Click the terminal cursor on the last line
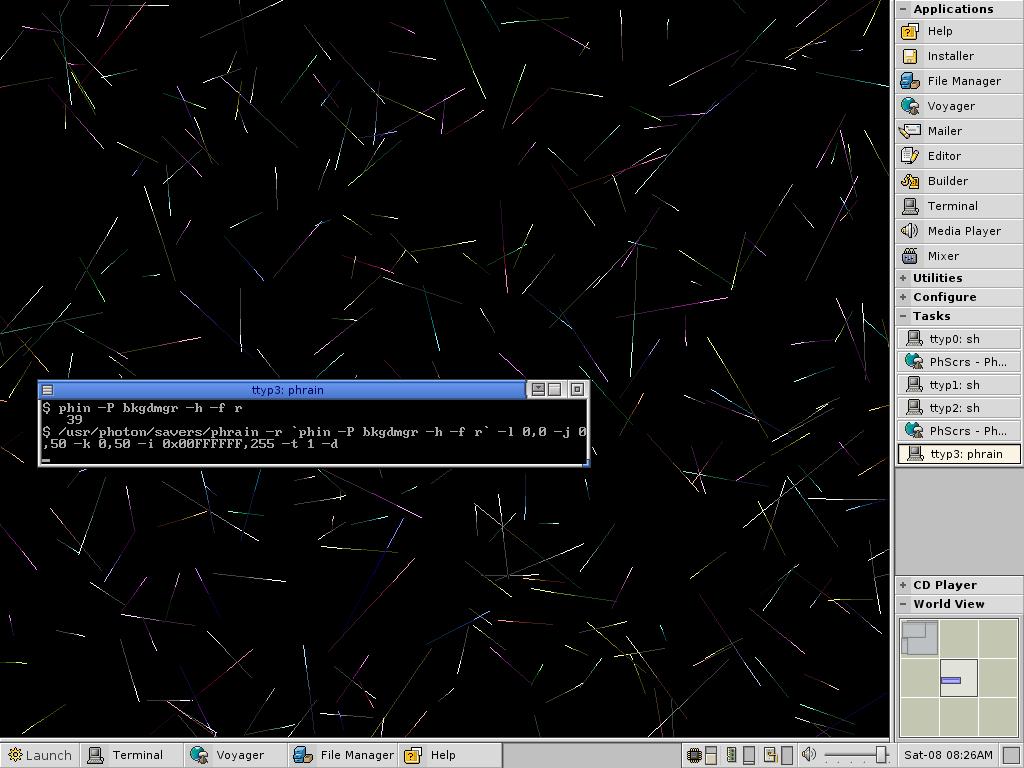The image size is (1024, 768). (46, 460)
